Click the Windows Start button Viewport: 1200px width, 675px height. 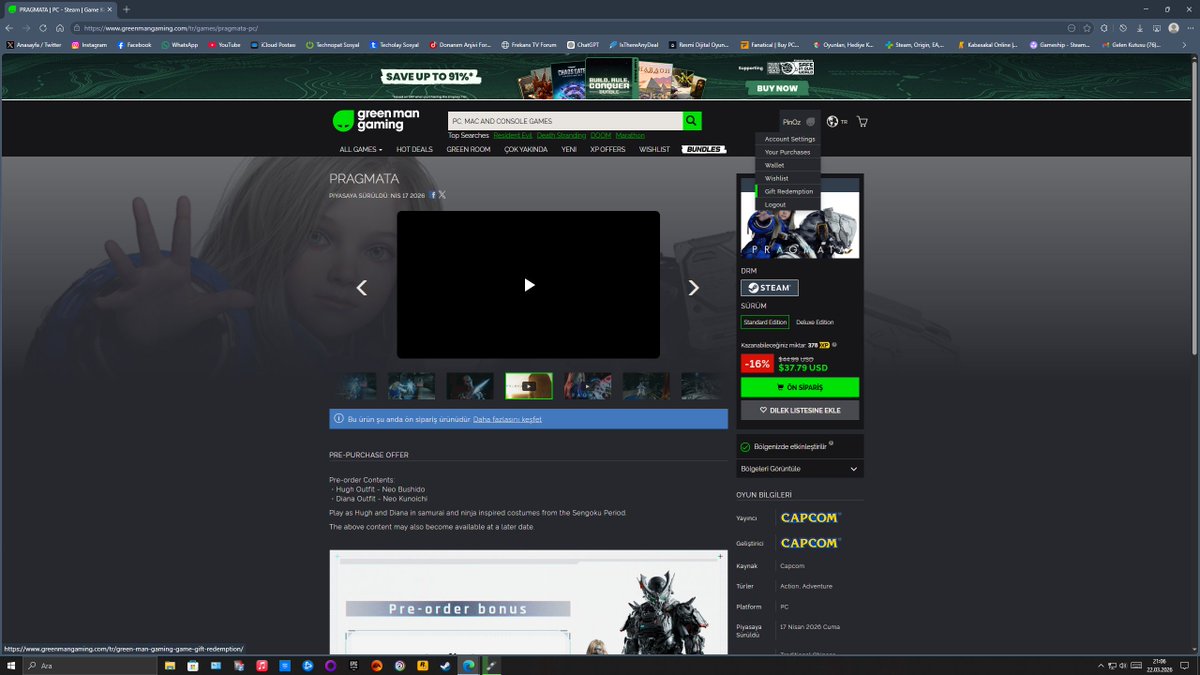tap(10, 665)
